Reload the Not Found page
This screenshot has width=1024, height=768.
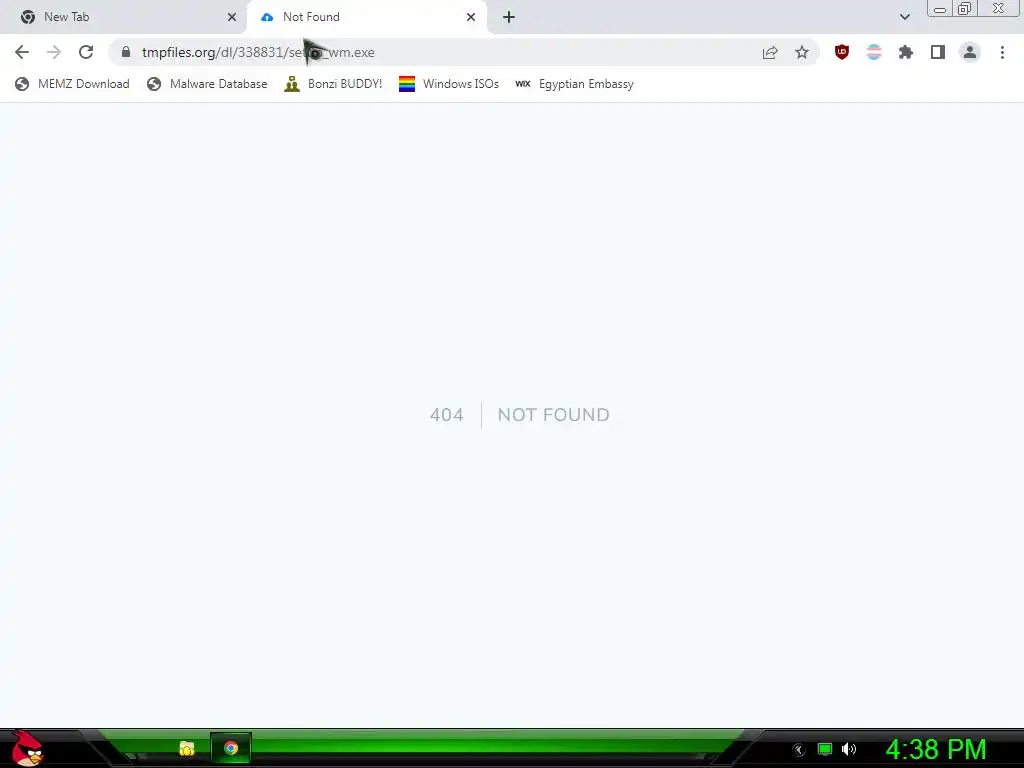[x=86, y=52]
